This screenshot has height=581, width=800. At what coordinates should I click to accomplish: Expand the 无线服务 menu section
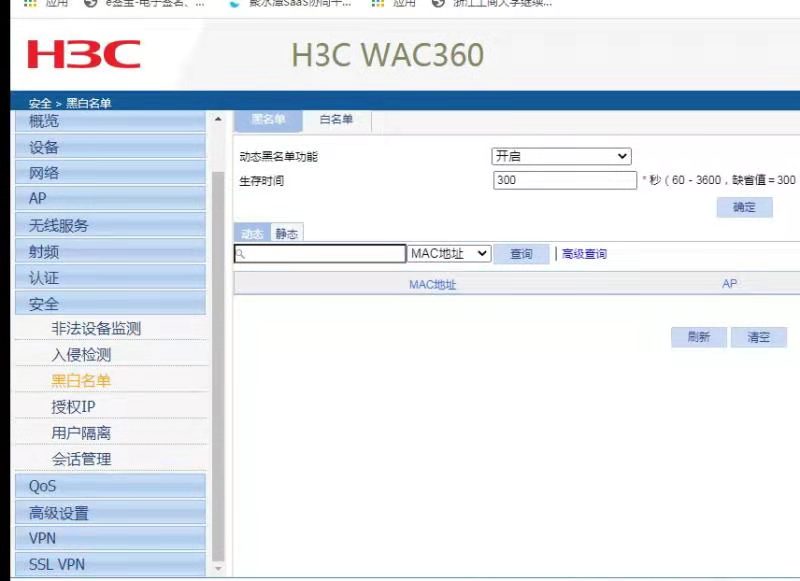110,225
